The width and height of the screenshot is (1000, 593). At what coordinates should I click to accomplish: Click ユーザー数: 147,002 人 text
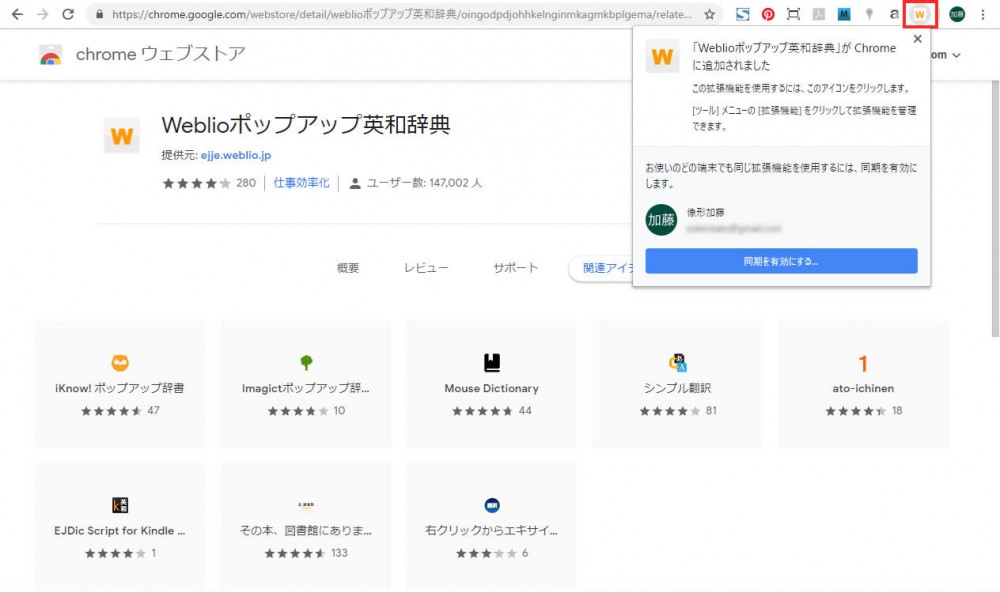(423, 183)
